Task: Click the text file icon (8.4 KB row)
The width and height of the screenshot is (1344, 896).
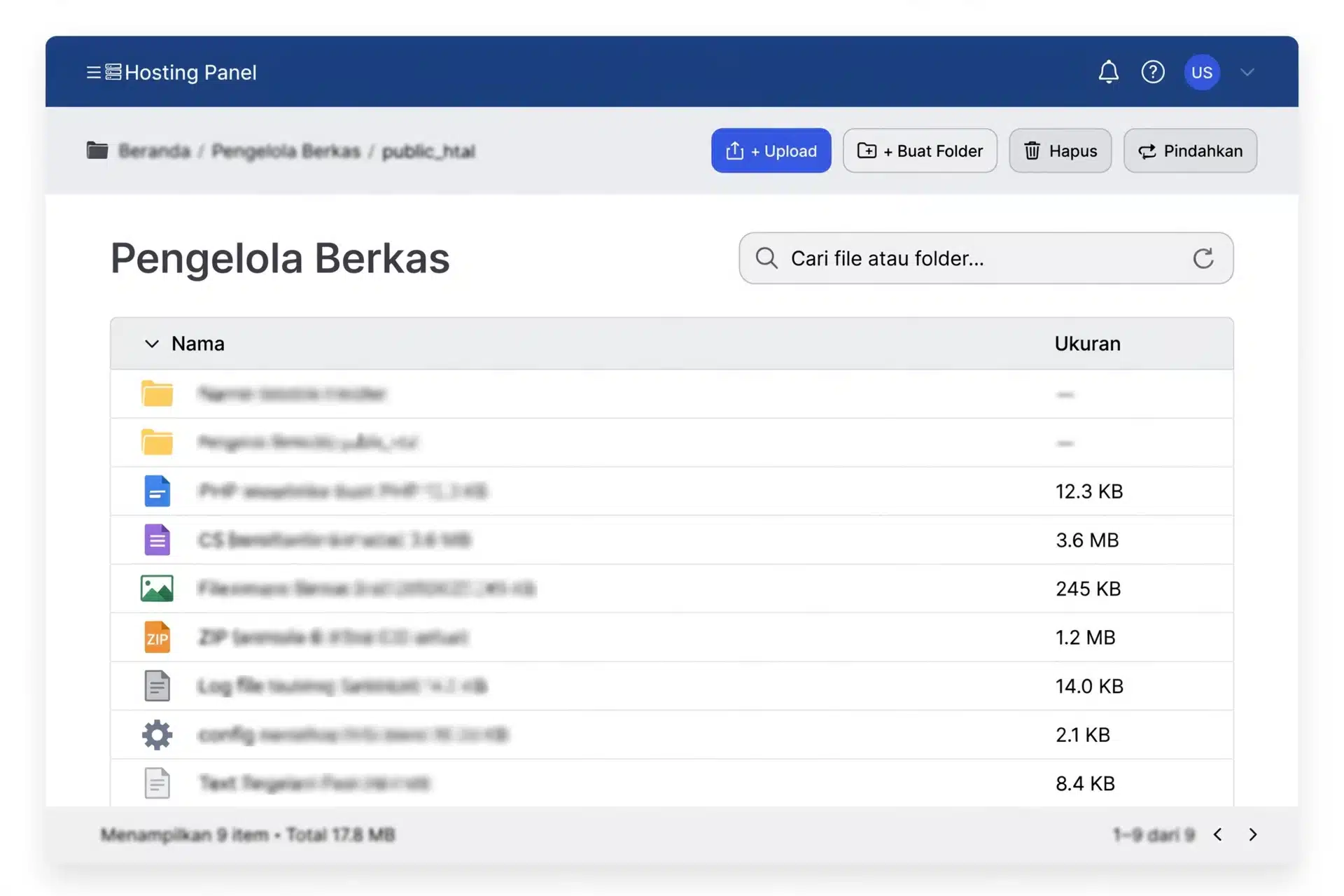Action: (157, 783)
